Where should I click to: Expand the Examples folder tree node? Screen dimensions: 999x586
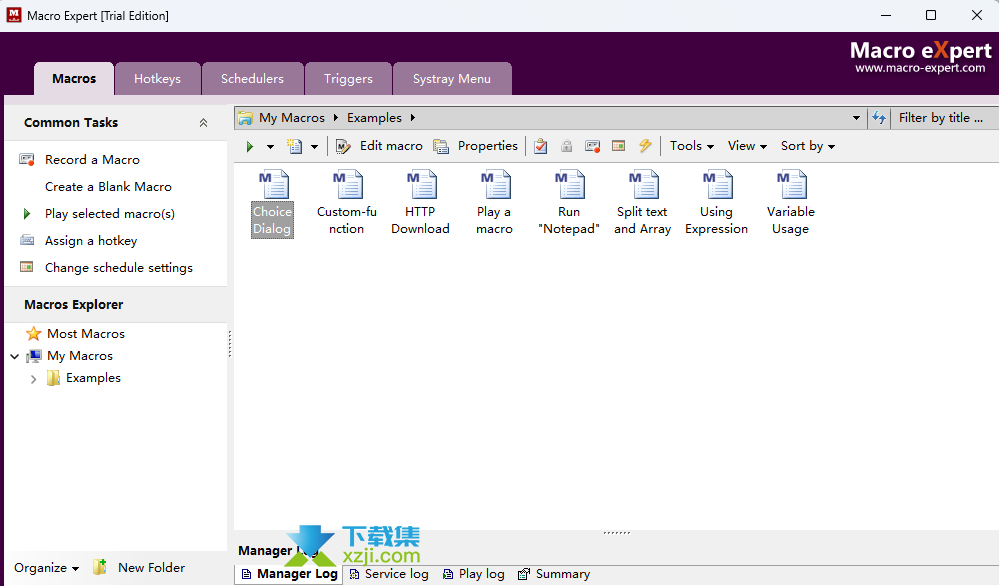point(34,379)
